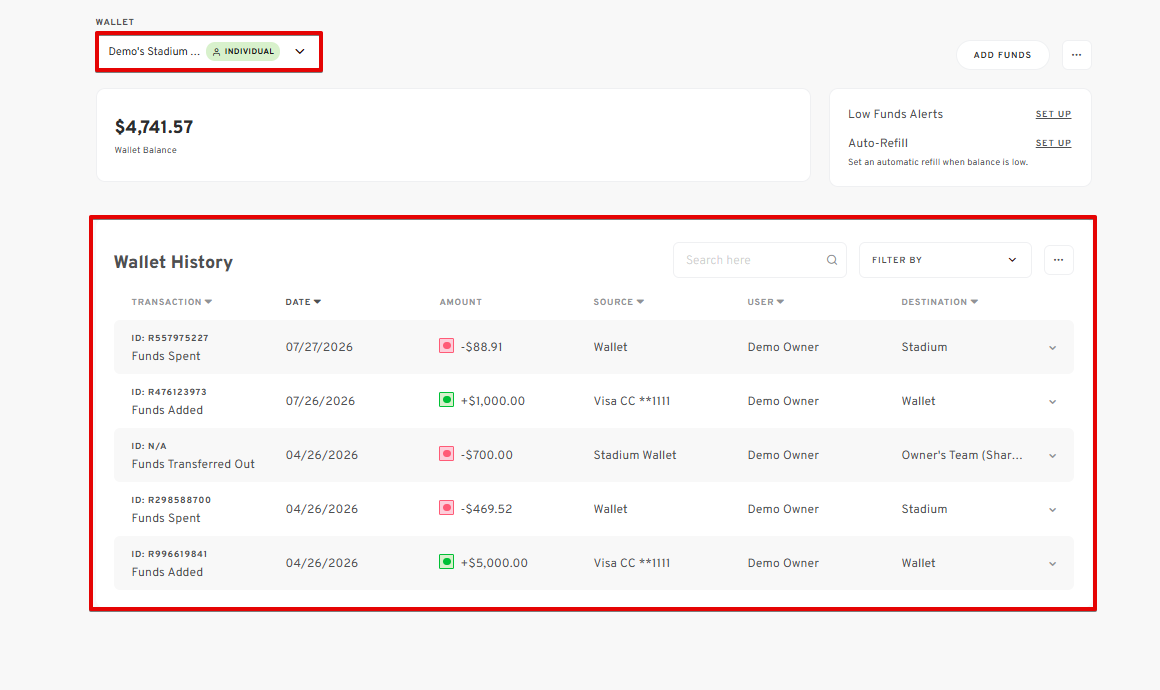The image size is (1160, 690).
Task: Expand the R996619841 transaction row
Action: (1052, 564)
